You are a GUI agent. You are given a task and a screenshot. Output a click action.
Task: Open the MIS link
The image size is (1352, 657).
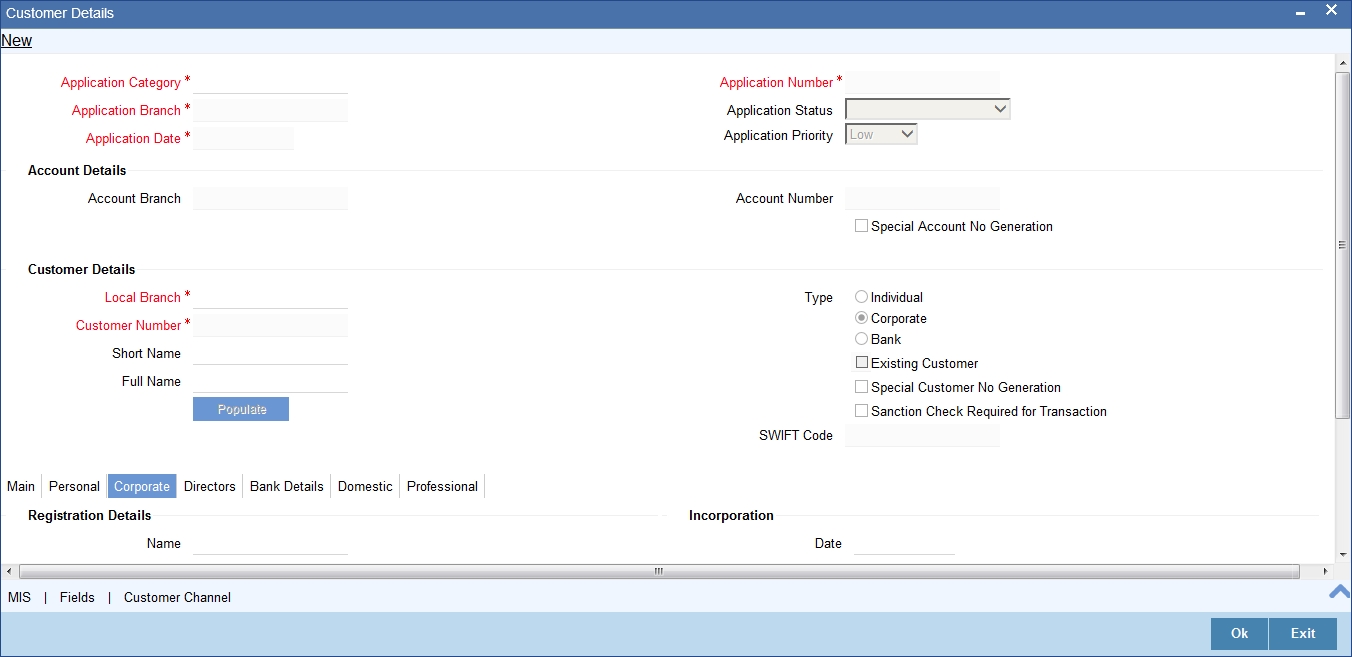point(19,597)
